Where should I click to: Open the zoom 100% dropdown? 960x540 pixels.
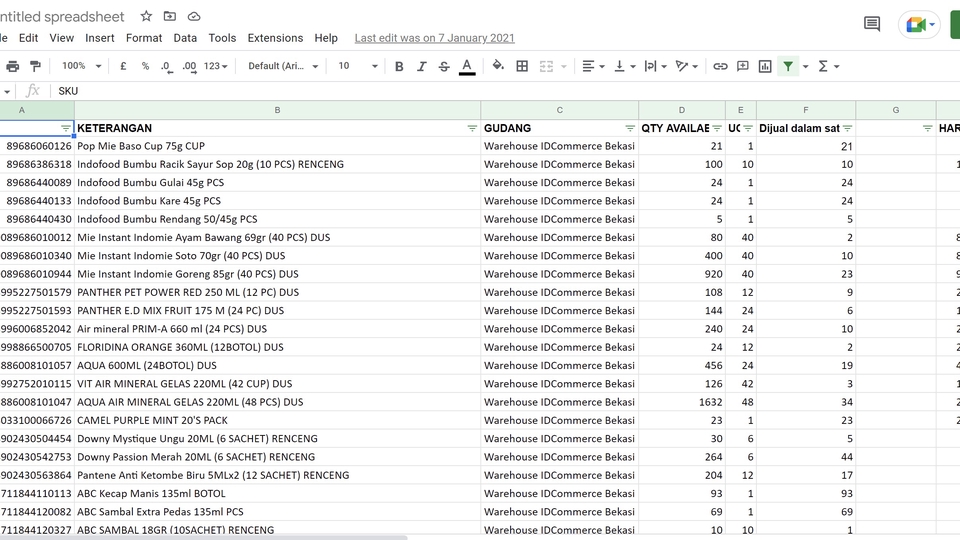tap(81, 66)
